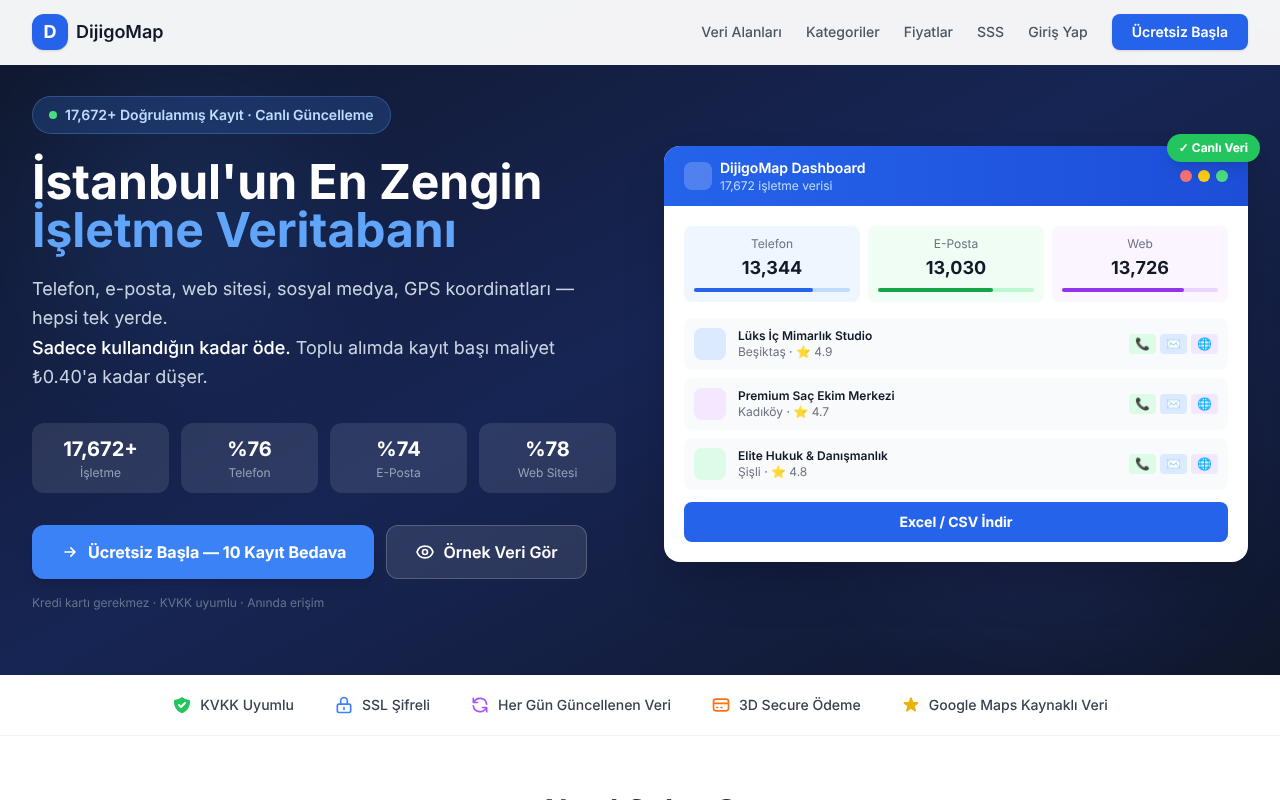Click the Telefon 13,344 progress bar
The image size is (1280, 800).
772,290
